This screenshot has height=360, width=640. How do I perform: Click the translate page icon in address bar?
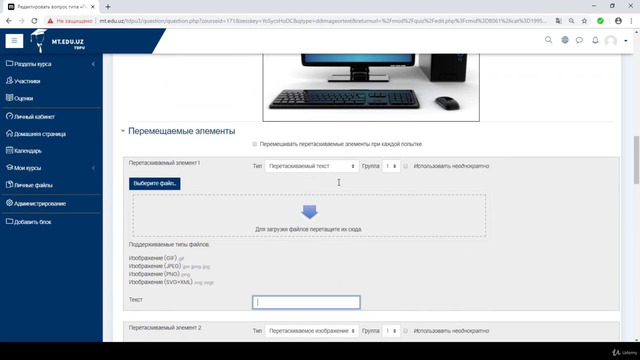[x=558, y=21]
